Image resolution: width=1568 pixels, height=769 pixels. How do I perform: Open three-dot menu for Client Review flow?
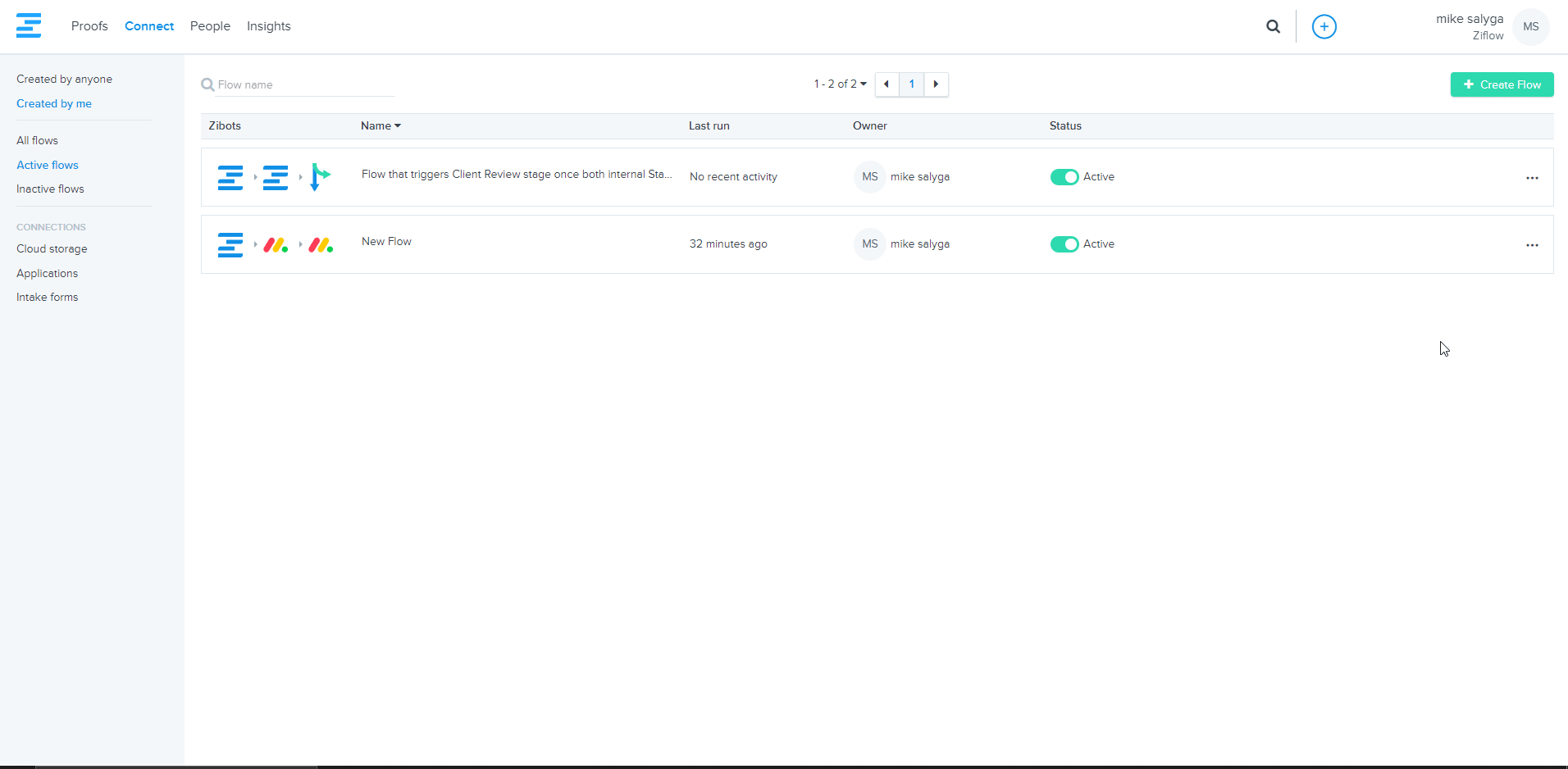pyautogui.click(x=1531, y=178)
